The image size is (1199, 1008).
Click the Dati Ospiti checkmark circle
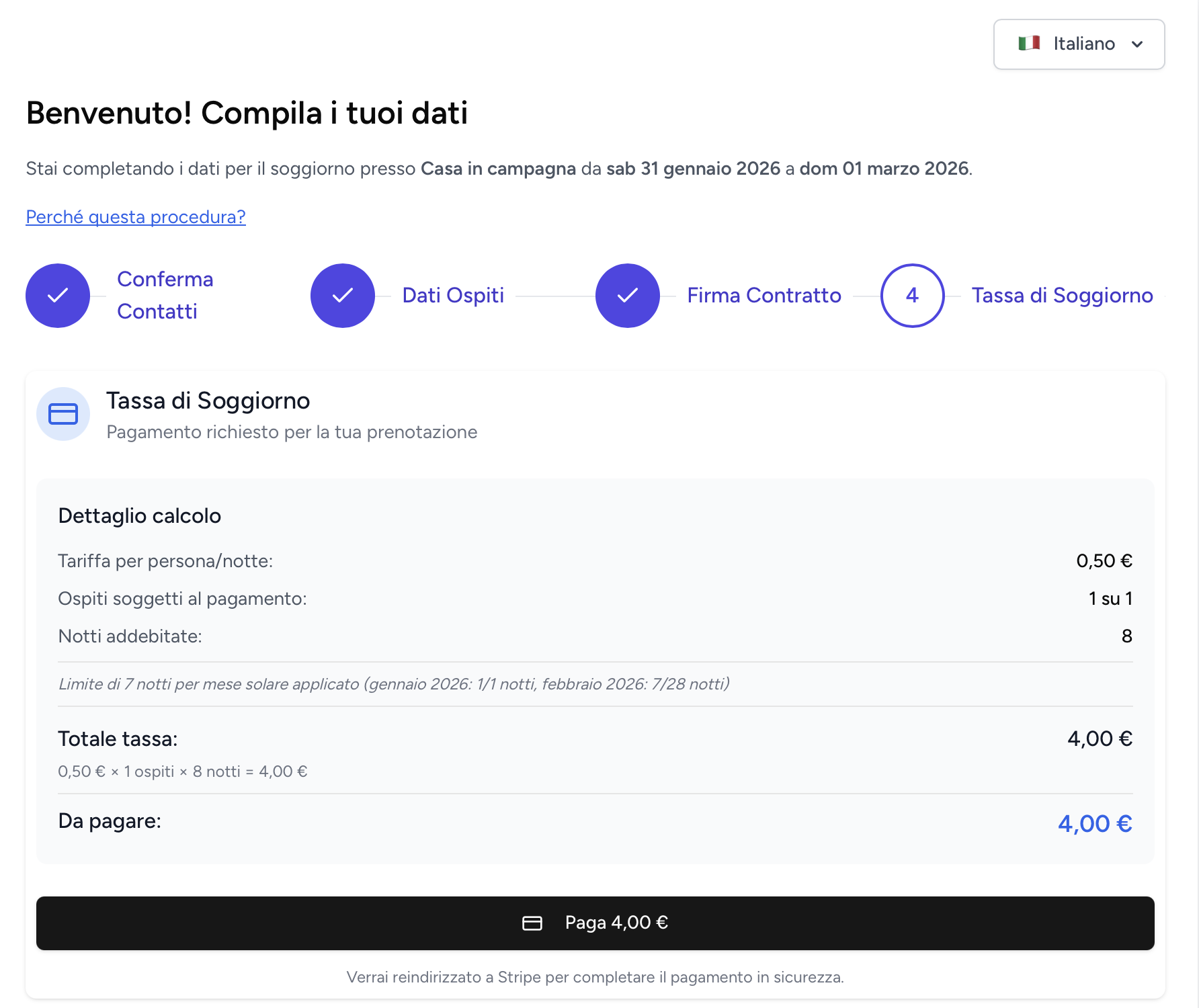click(x=343, y=296)
